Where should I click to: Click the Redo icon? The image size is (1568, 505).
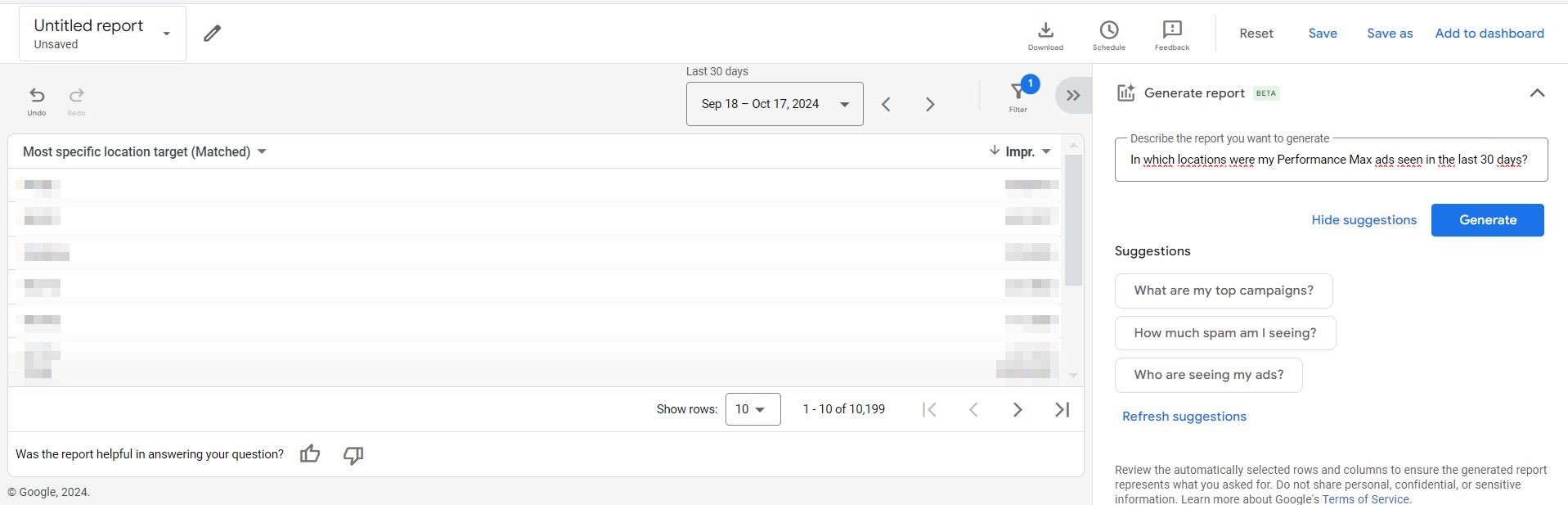(x=76, y=101)
